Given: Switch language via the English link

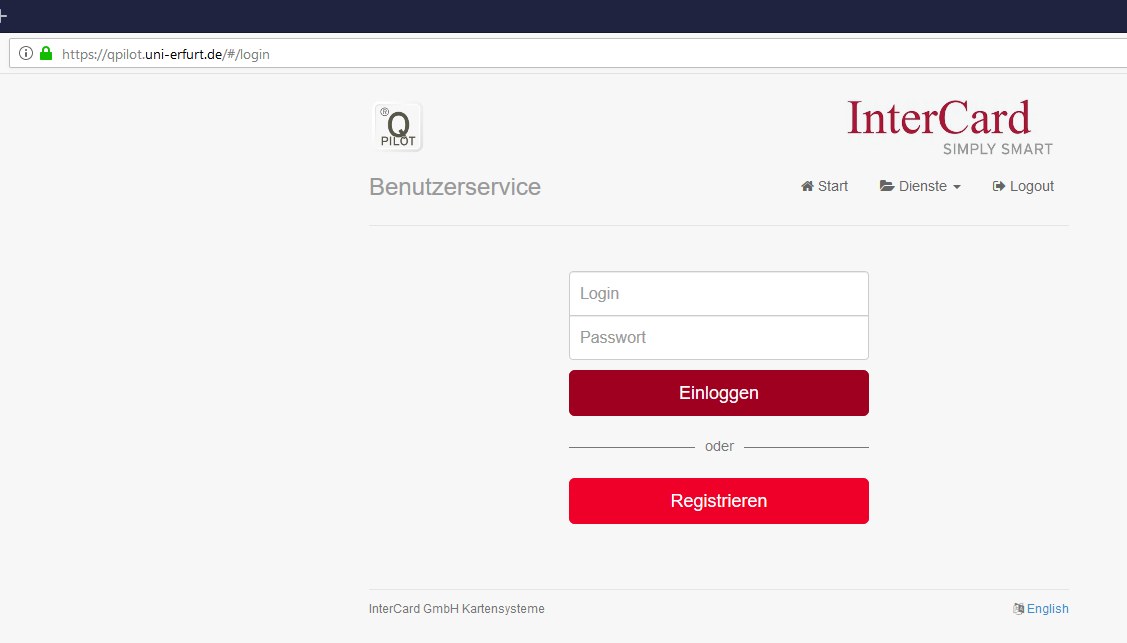Looking at the screenshot, I should (x=1047, y=609).
